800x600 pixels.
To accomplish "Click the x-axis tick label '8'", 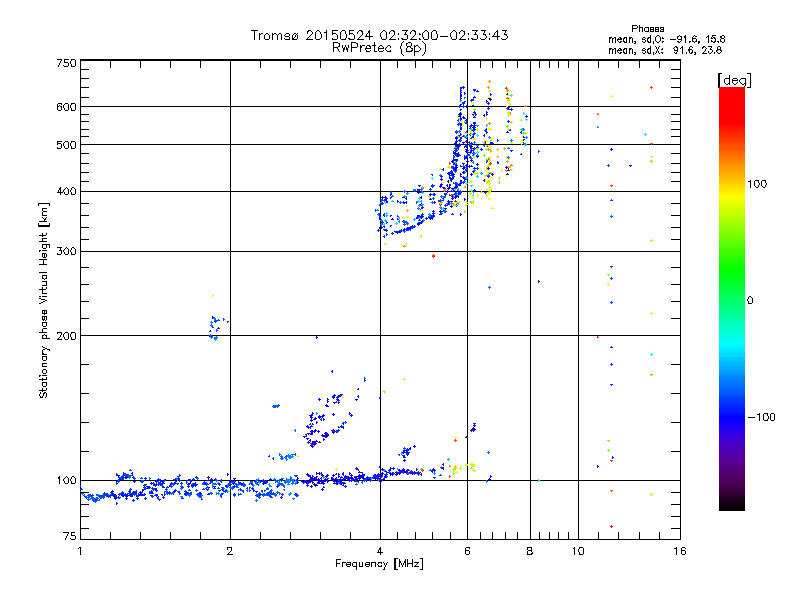I will [x=530, y=551].
